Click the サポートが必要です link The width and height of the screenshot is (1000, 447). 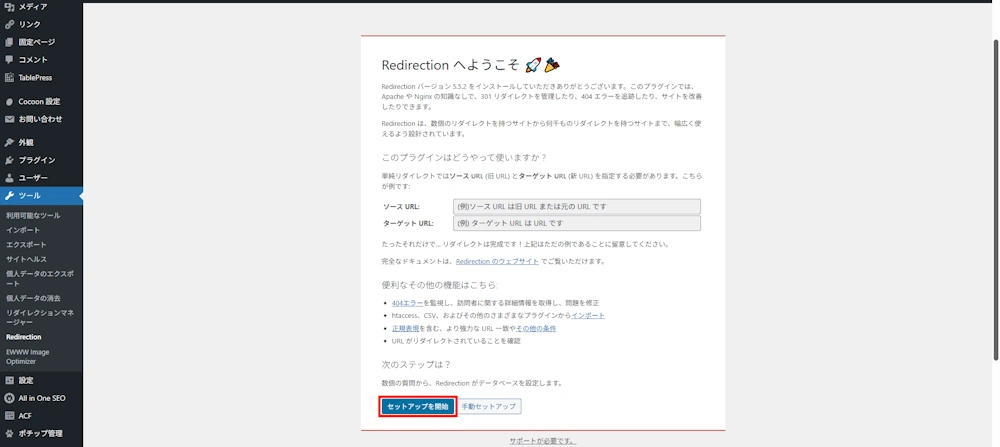click(x=543, y=441)
